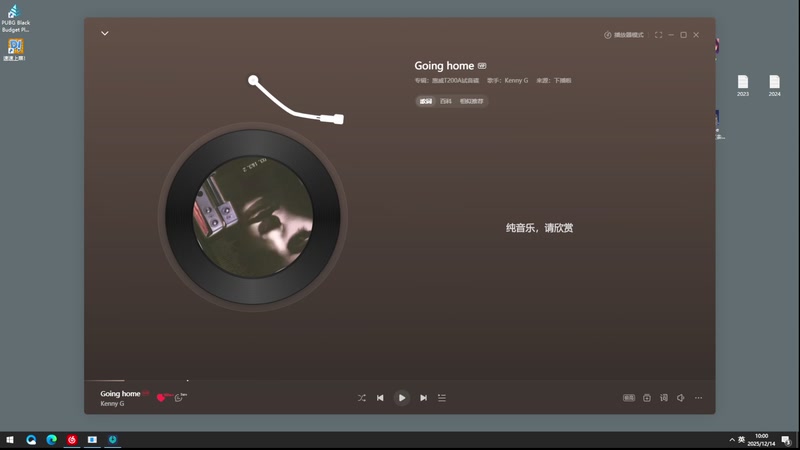This screenshot has width=800, height=450.
Task: Open the volume speaker control
Action: [681, 398]
